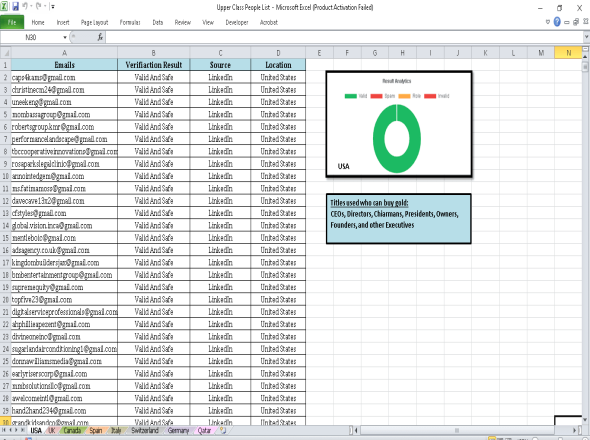Screen dimensions: 590x440
Task: Open the green File button
Action: coord(12,22)
